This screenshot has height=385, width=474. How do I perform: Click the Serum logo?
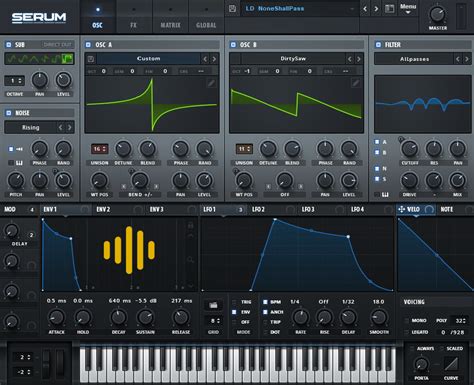click(x=39, y=18)
